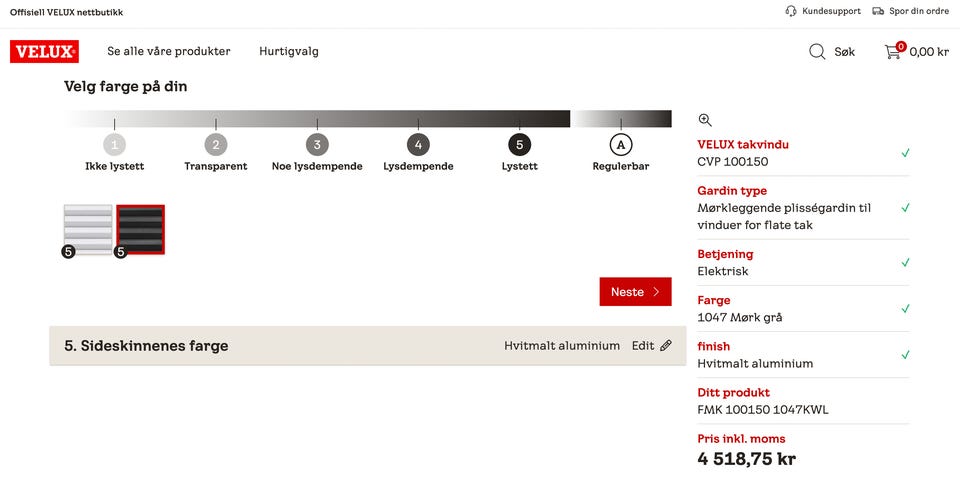This screenshot has width=960, height=481.
Task: Click checkmark beside Farge
Action: (905, 308)
